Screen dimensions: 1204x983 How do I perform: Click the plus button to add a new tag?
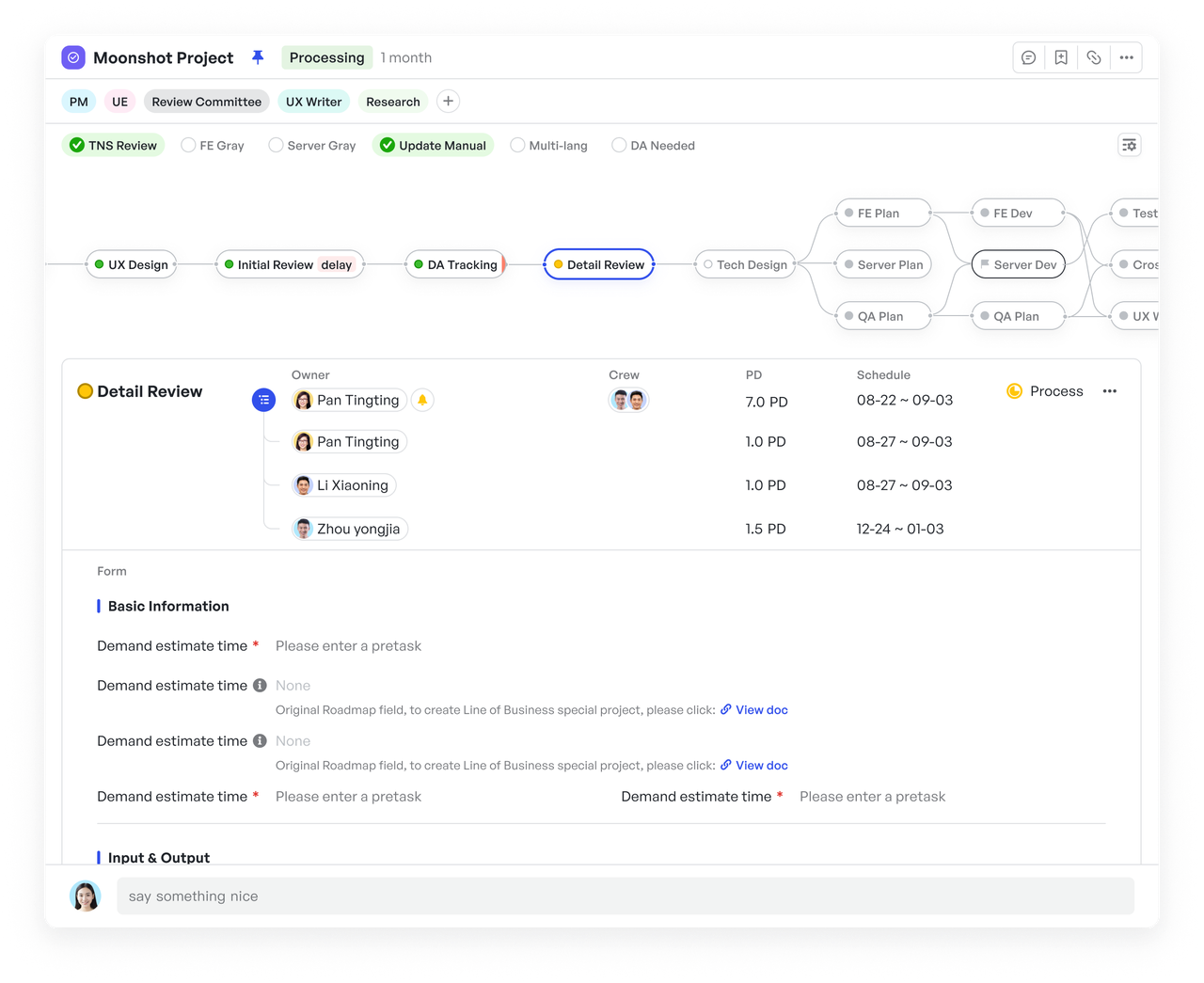pos(448,101)
